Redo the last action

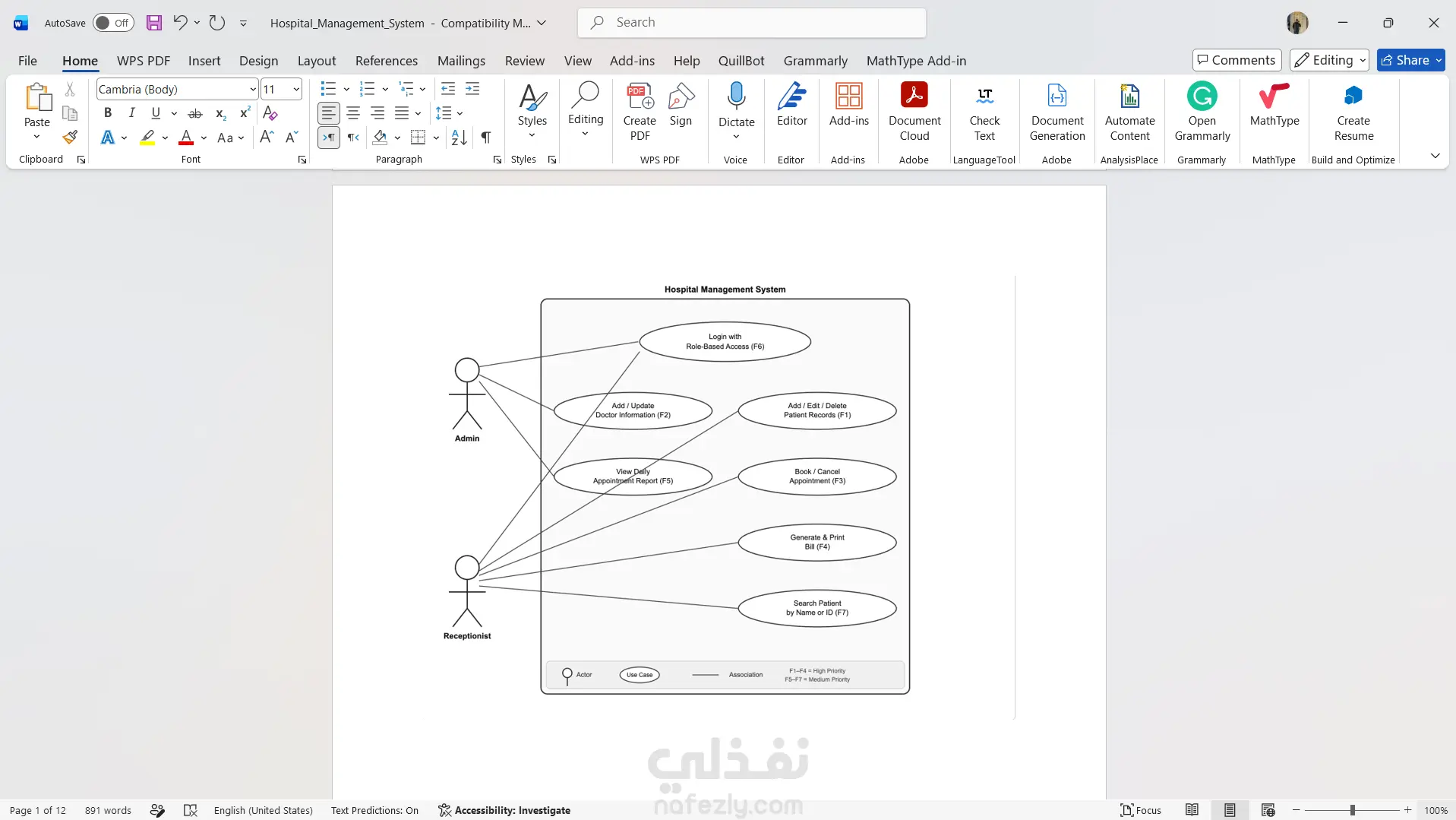[x=217, y=23]
